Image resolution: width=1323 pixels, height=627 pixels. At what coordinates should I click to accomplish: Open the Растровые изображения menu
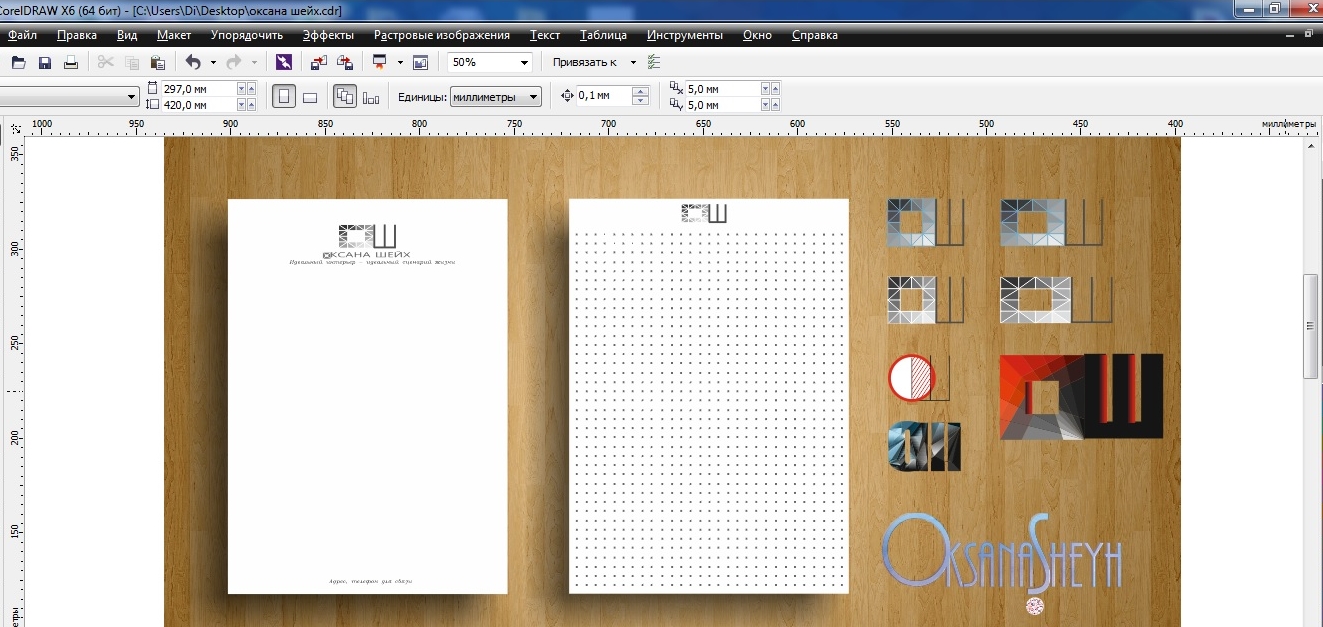point(442,35)
